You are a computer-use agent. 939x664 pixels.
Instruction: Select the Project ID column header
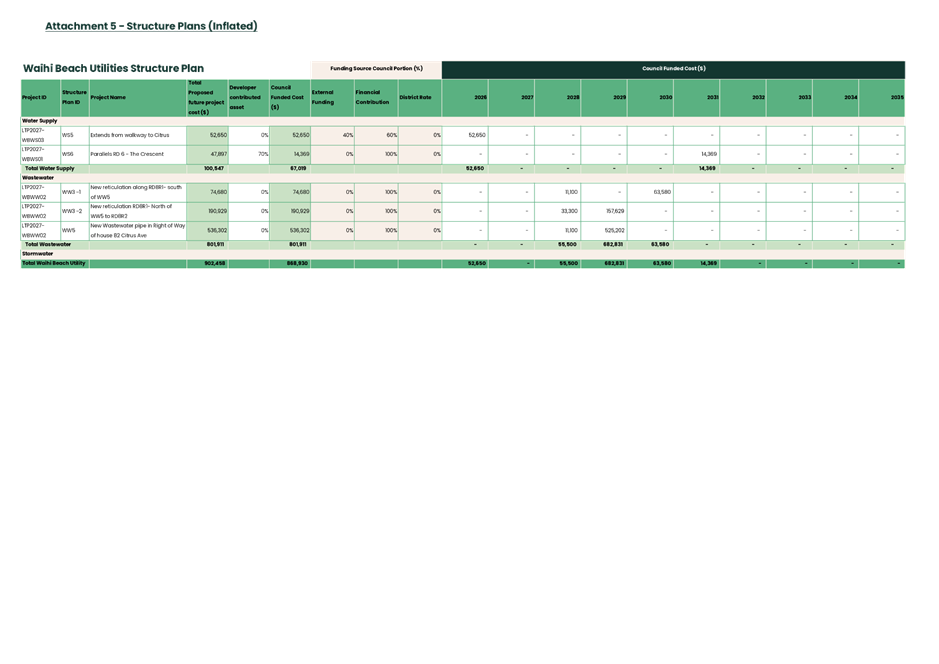[x=34, y=98]
